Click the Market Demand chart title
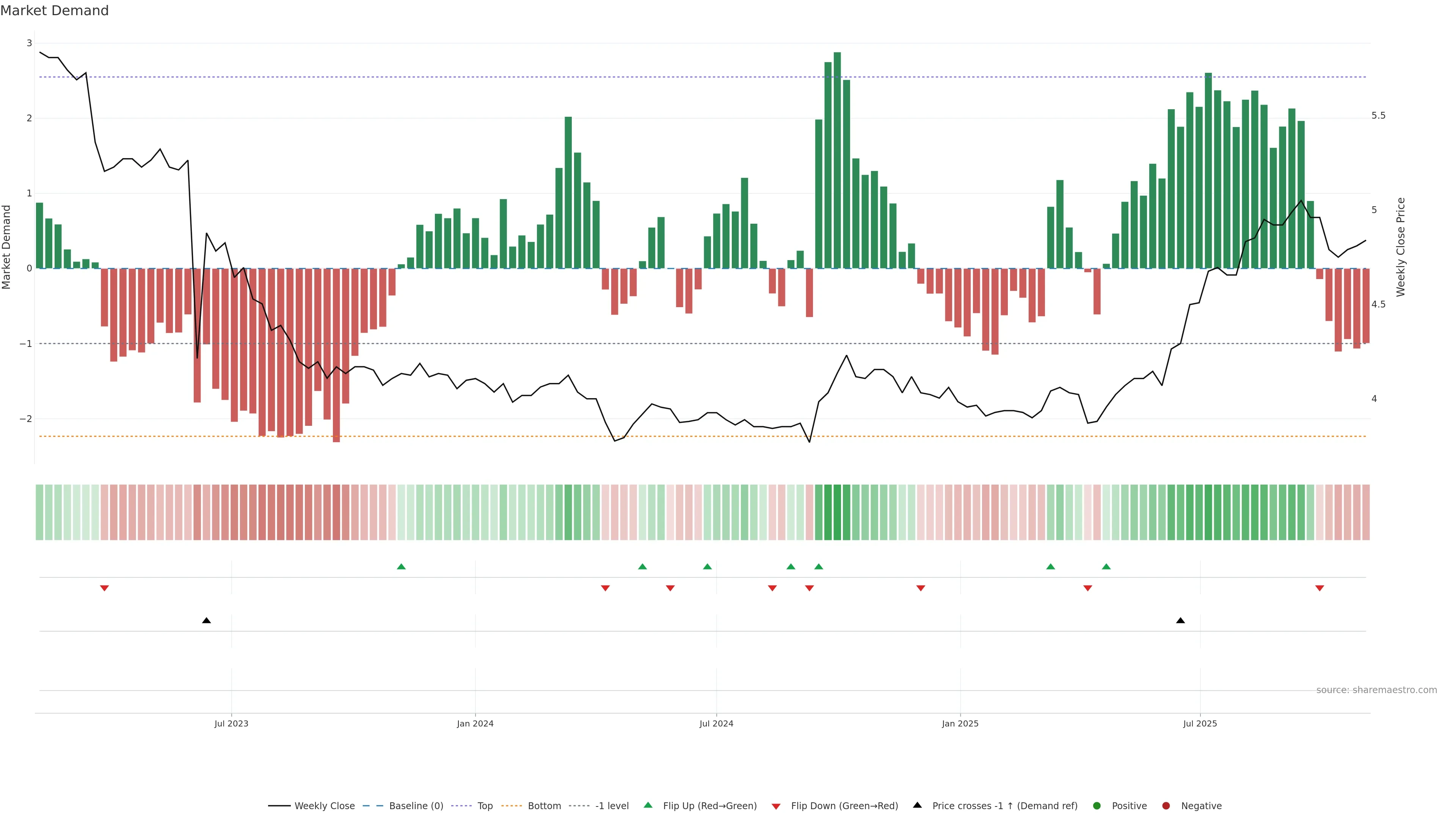Viewport: 1456px width, 819px height. tap(54, 11)
